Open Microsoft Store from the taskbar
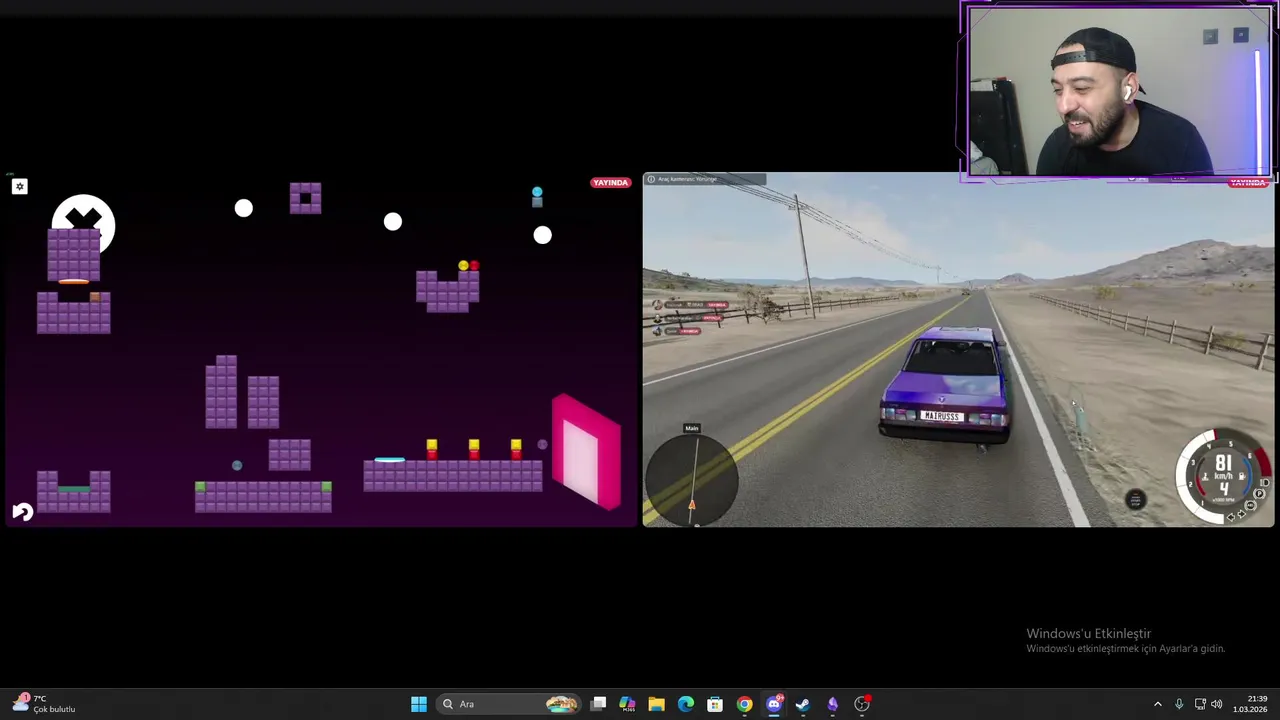The width and height of the screenshot is (1280, 720). [x=714, y=704]
